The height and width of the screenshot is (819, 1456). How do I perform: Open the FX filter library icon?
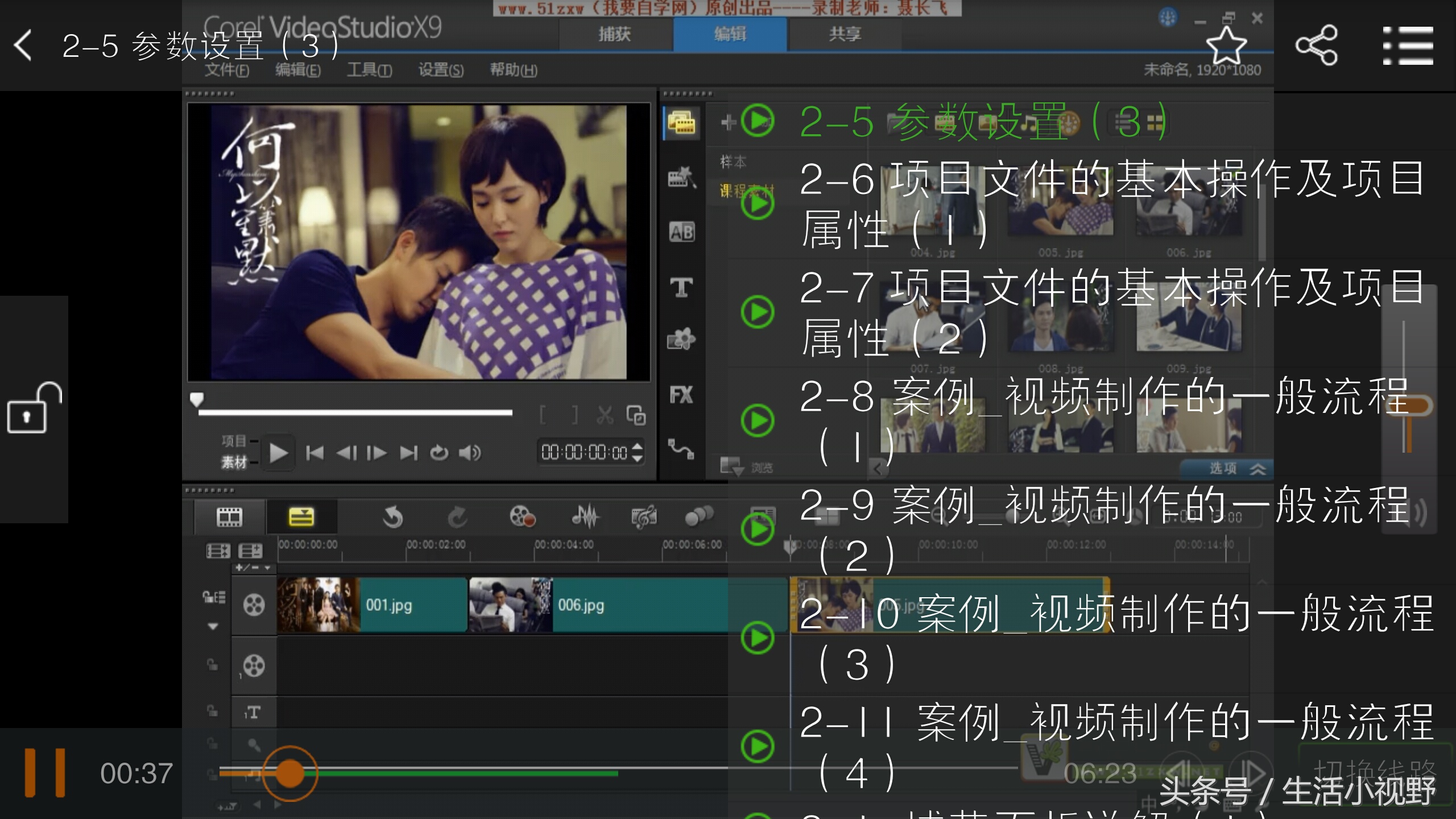click(x=681, y=395)
